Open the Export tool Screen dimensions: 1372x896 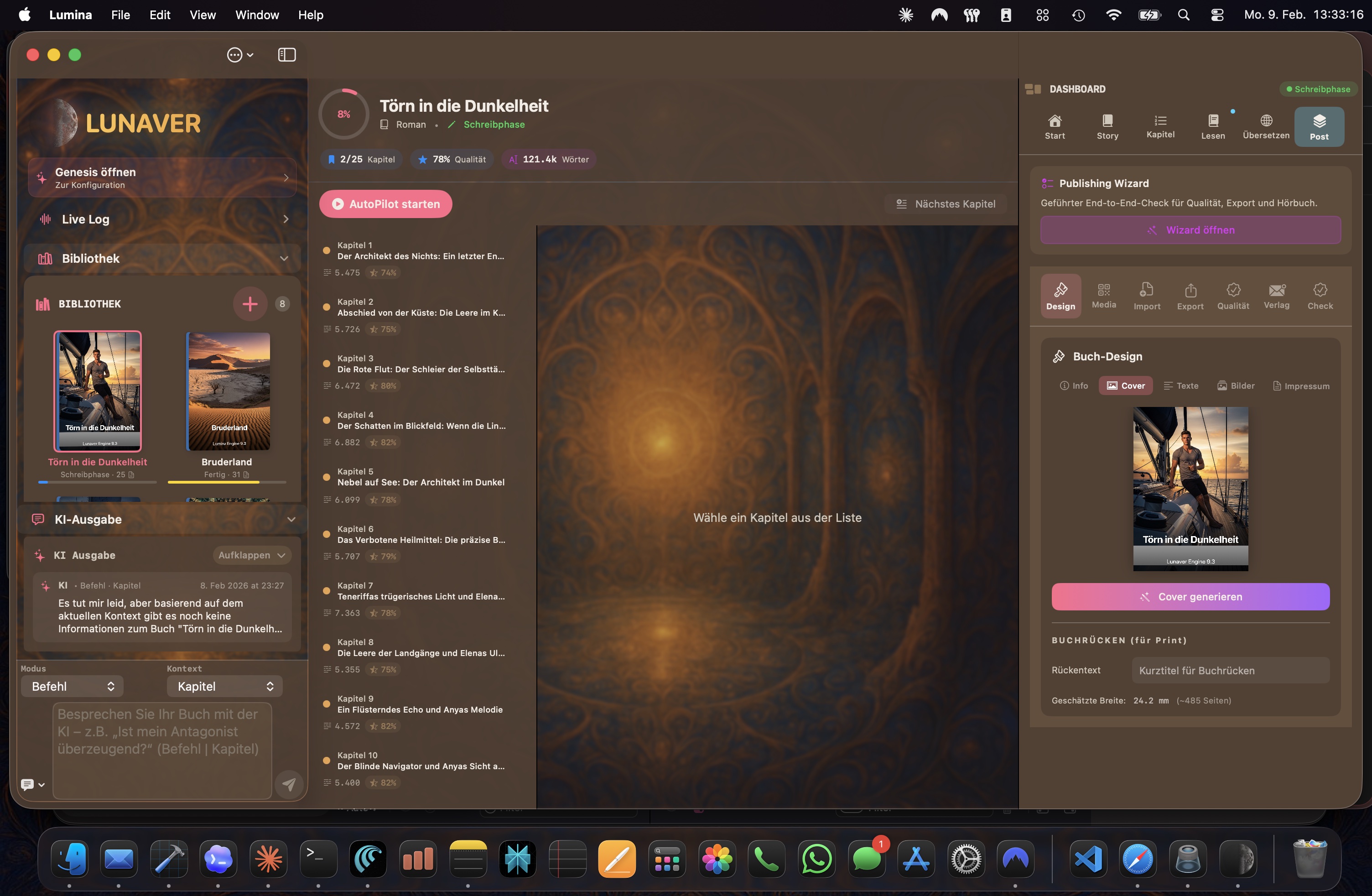[1190, 296]
